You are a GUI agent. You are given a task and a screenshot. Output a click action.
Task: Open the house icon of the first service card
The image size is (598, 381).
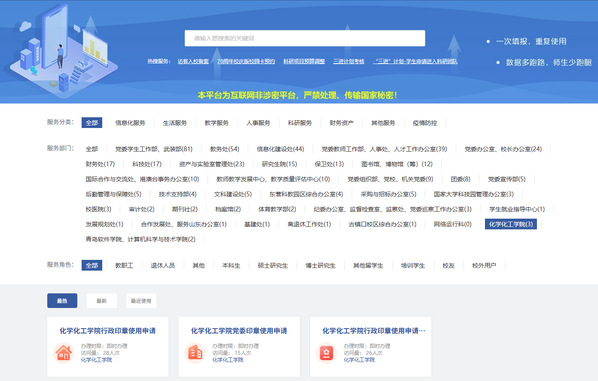pyautogui.click(x=64, y=353)
